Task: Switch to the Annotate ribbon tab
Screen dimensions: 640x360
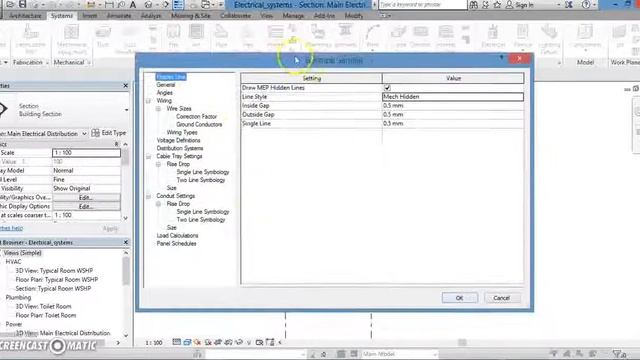Action: [119, 16]
